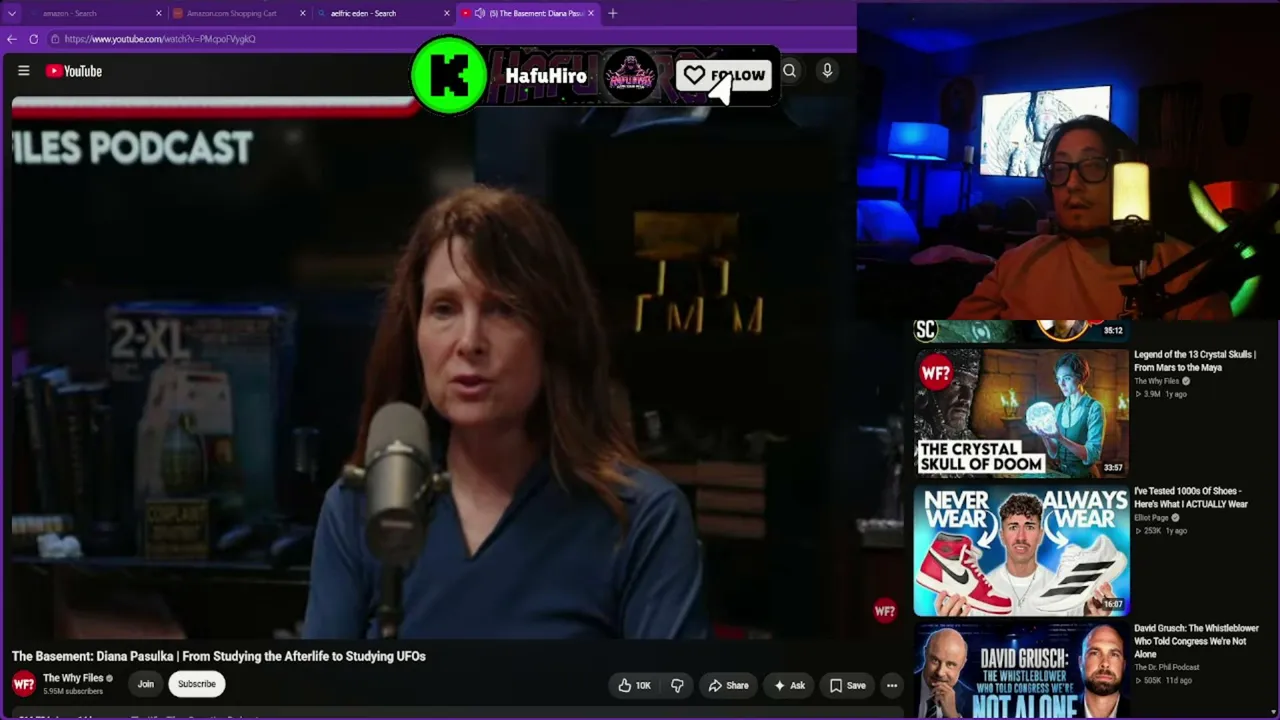Viewport: 1280px width, 720px height.
Task: Close the 'aelfric eden - Search' tab
Action: coord(446,13)
